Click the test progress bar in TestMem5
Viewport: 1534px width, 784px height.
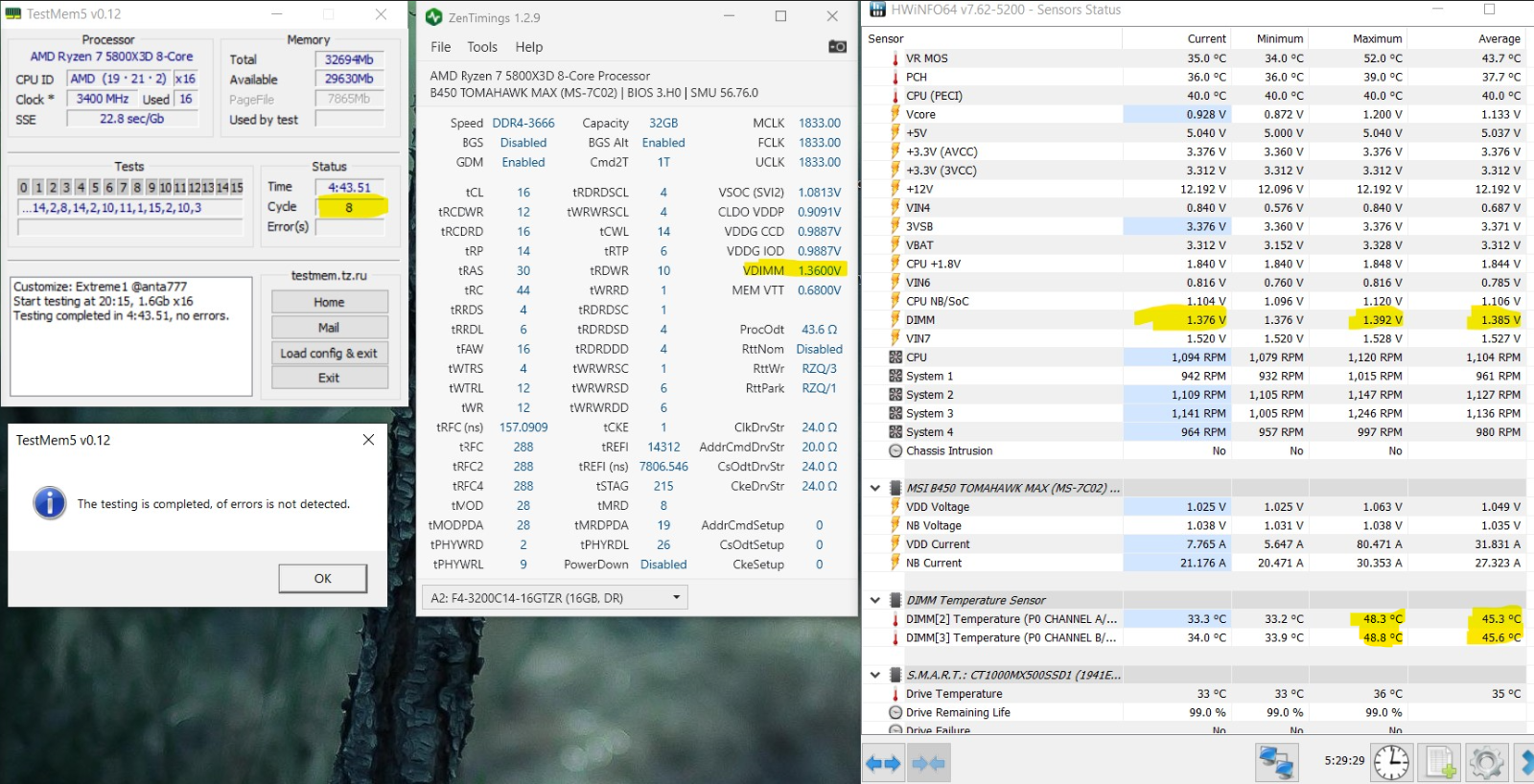[x=130, y=227]
